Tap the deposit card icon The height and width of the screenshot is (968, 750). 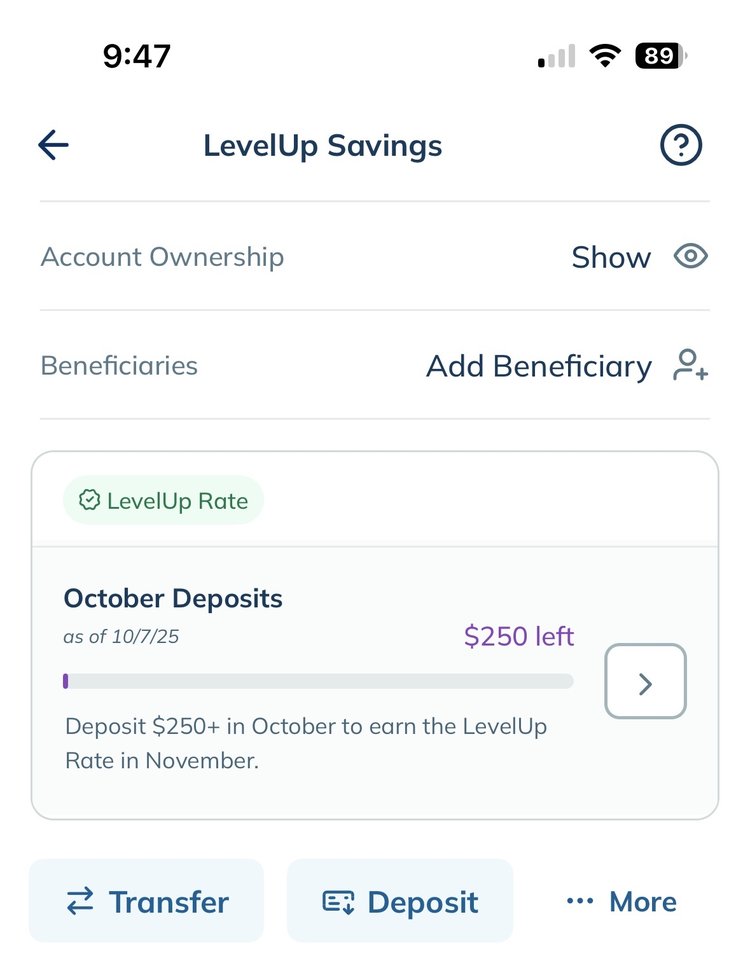click(x=338, y=902)
